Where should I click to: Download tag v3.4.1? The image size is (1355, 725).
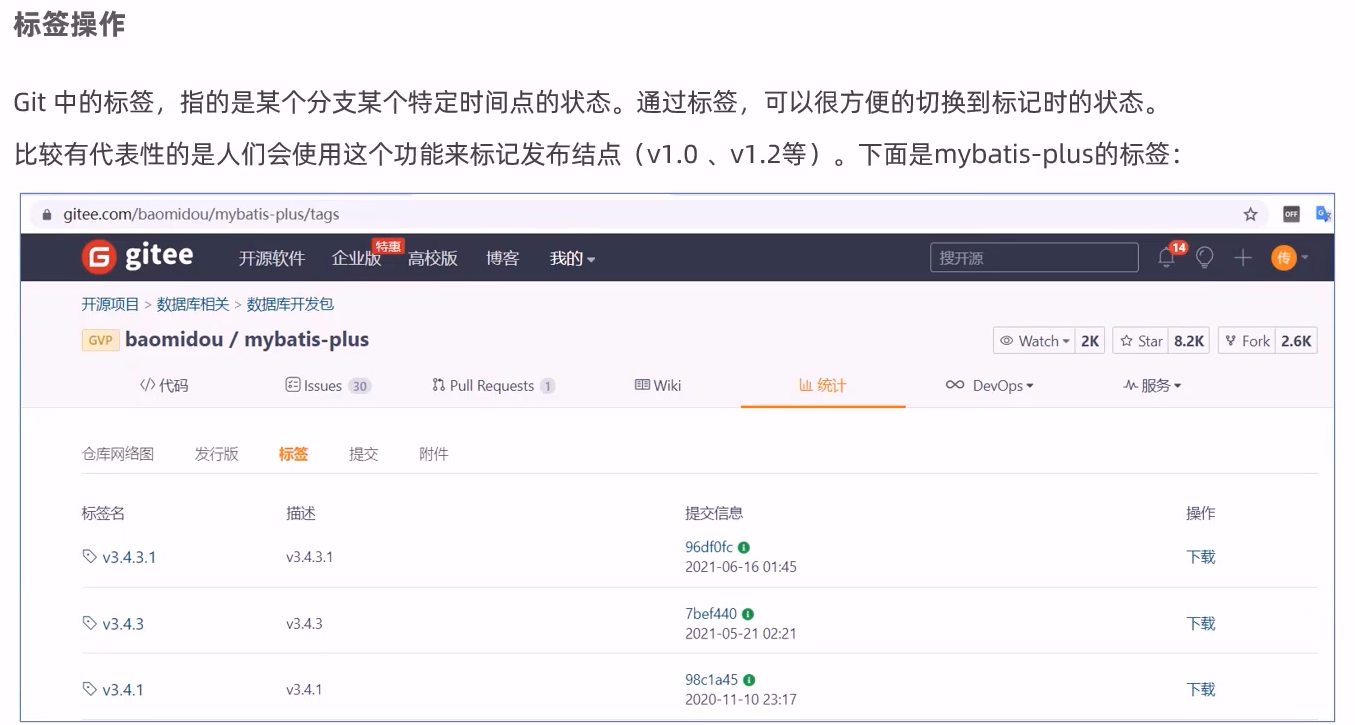[x=1201, y=689]
